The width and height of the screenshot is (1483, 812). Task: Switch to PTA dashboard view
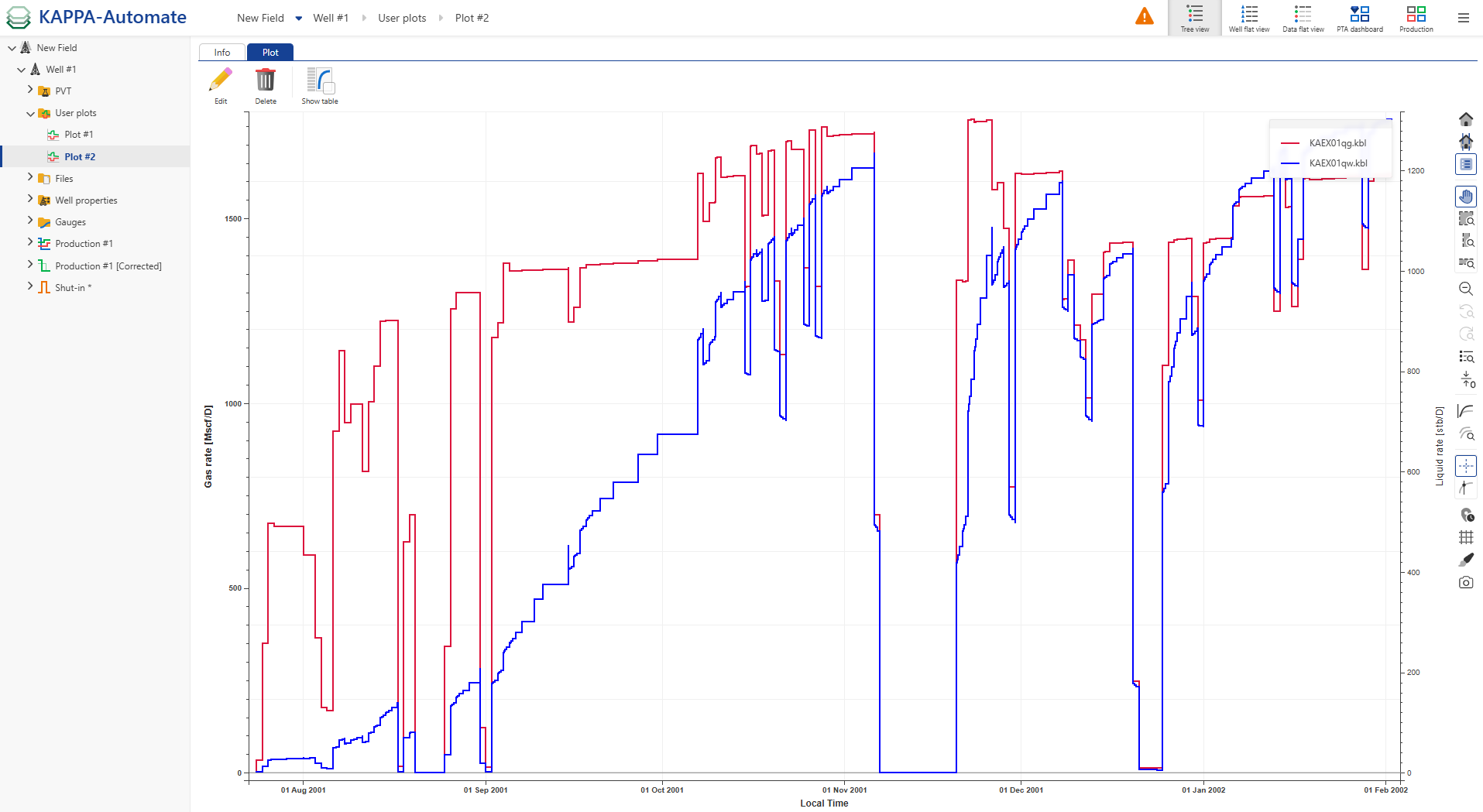click(1359, 18)
